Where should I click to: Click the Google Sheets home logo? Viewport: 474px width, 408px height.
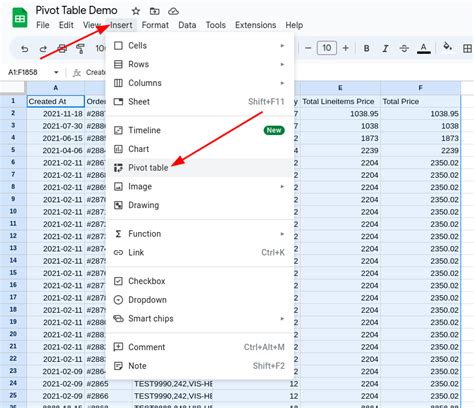click(20, 18)
